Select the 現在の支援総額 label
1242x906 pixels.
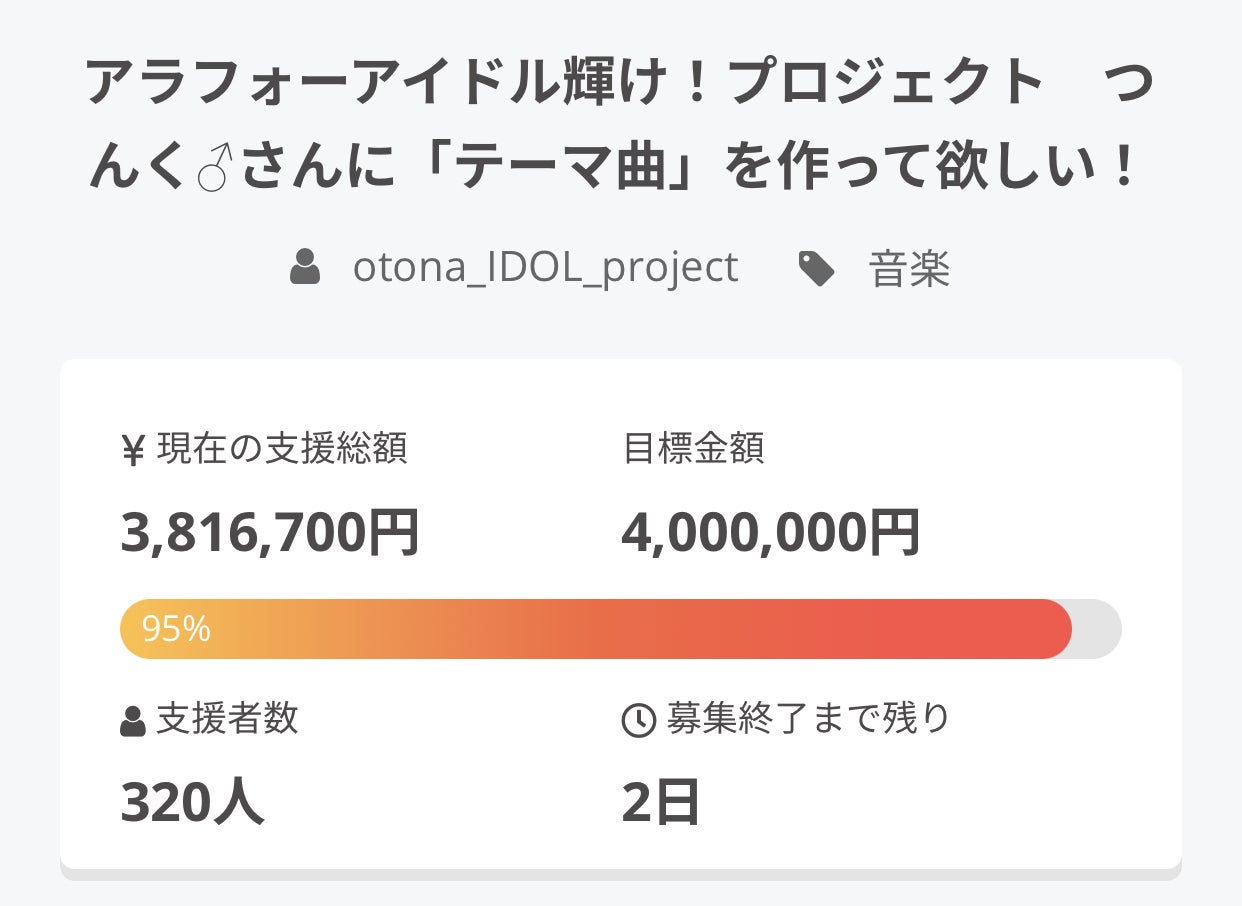coord(282,450)
